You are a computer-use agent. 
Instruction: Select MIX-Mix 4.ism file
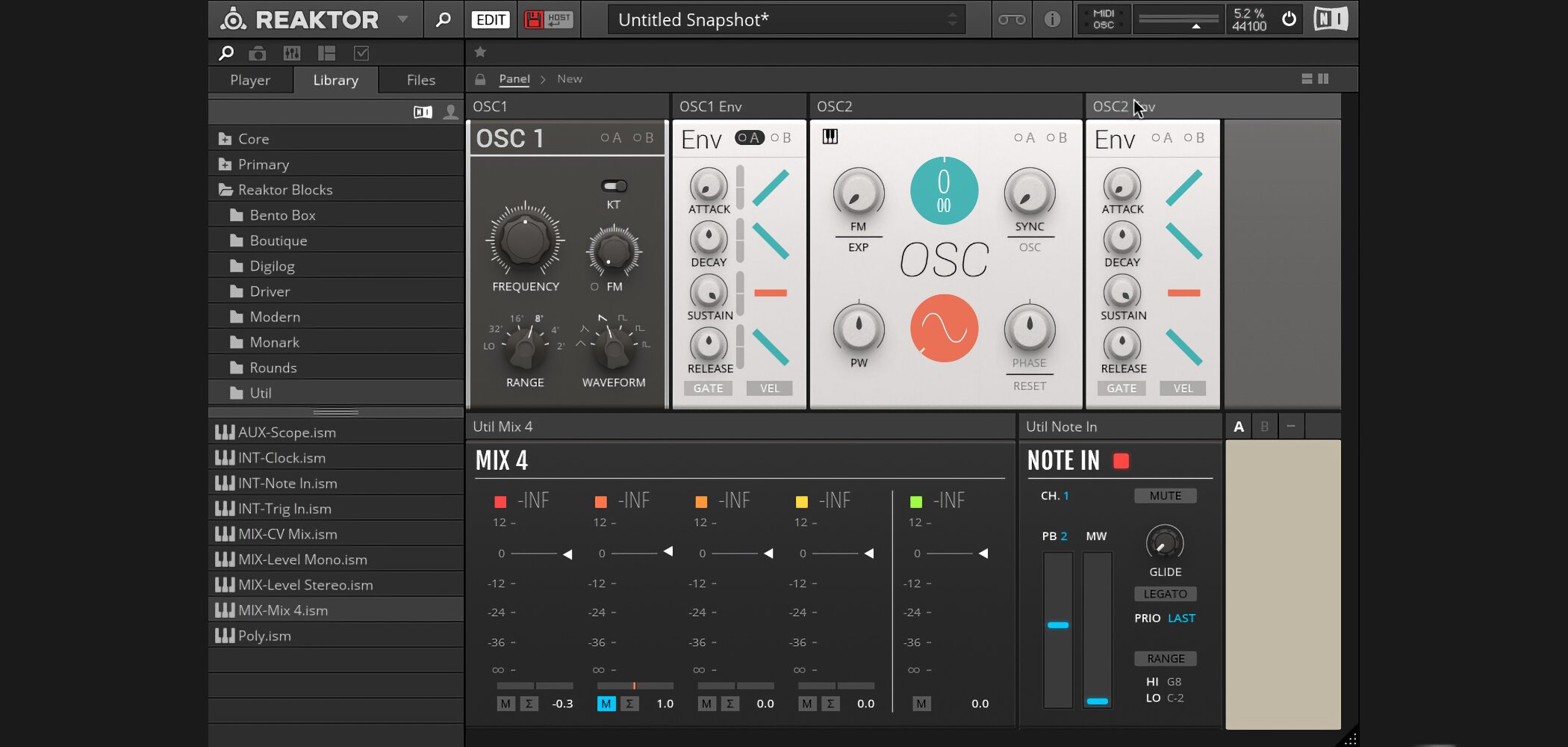(x=336, y=610)
